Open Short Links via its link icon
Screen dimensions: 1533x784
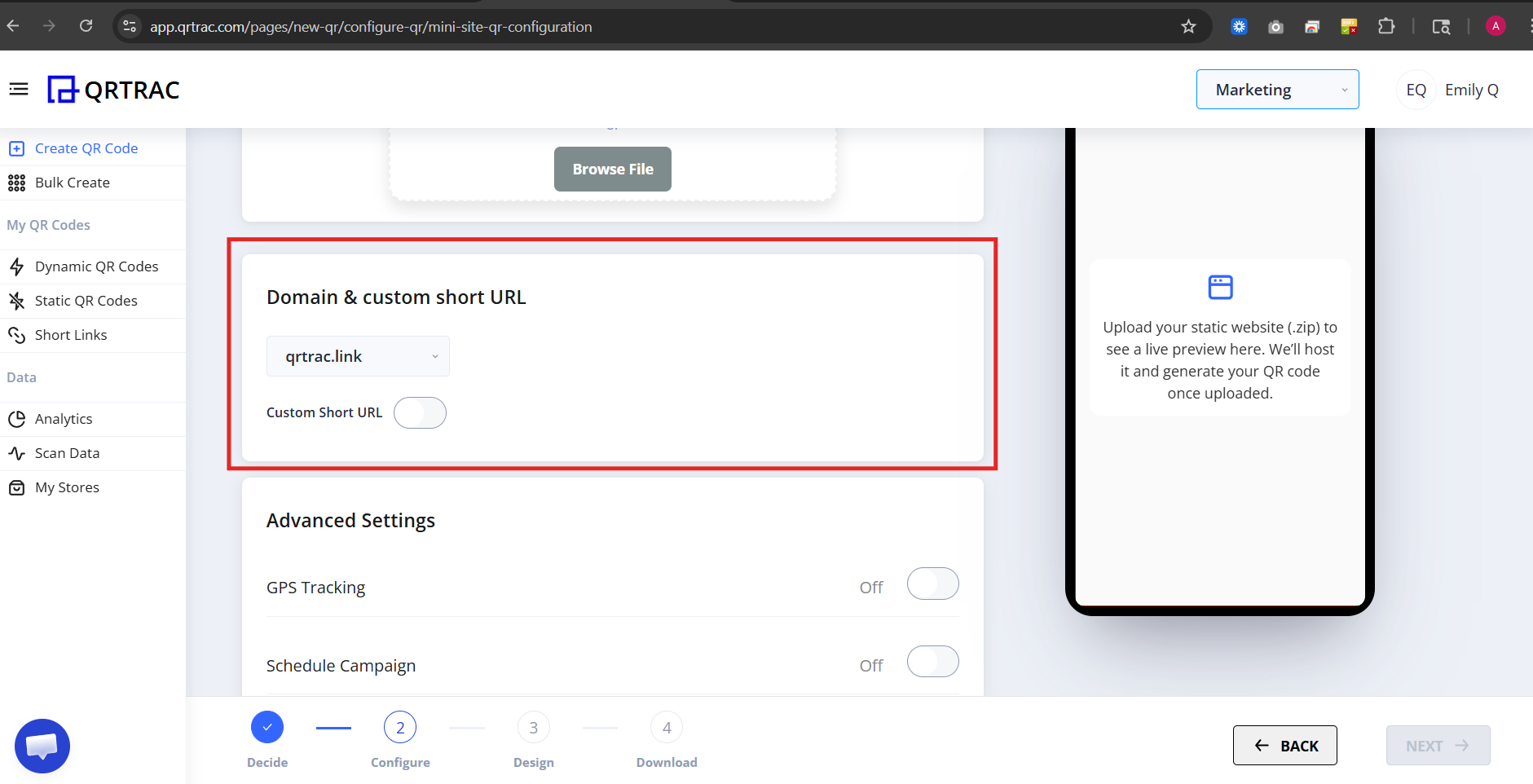(16, 335)
